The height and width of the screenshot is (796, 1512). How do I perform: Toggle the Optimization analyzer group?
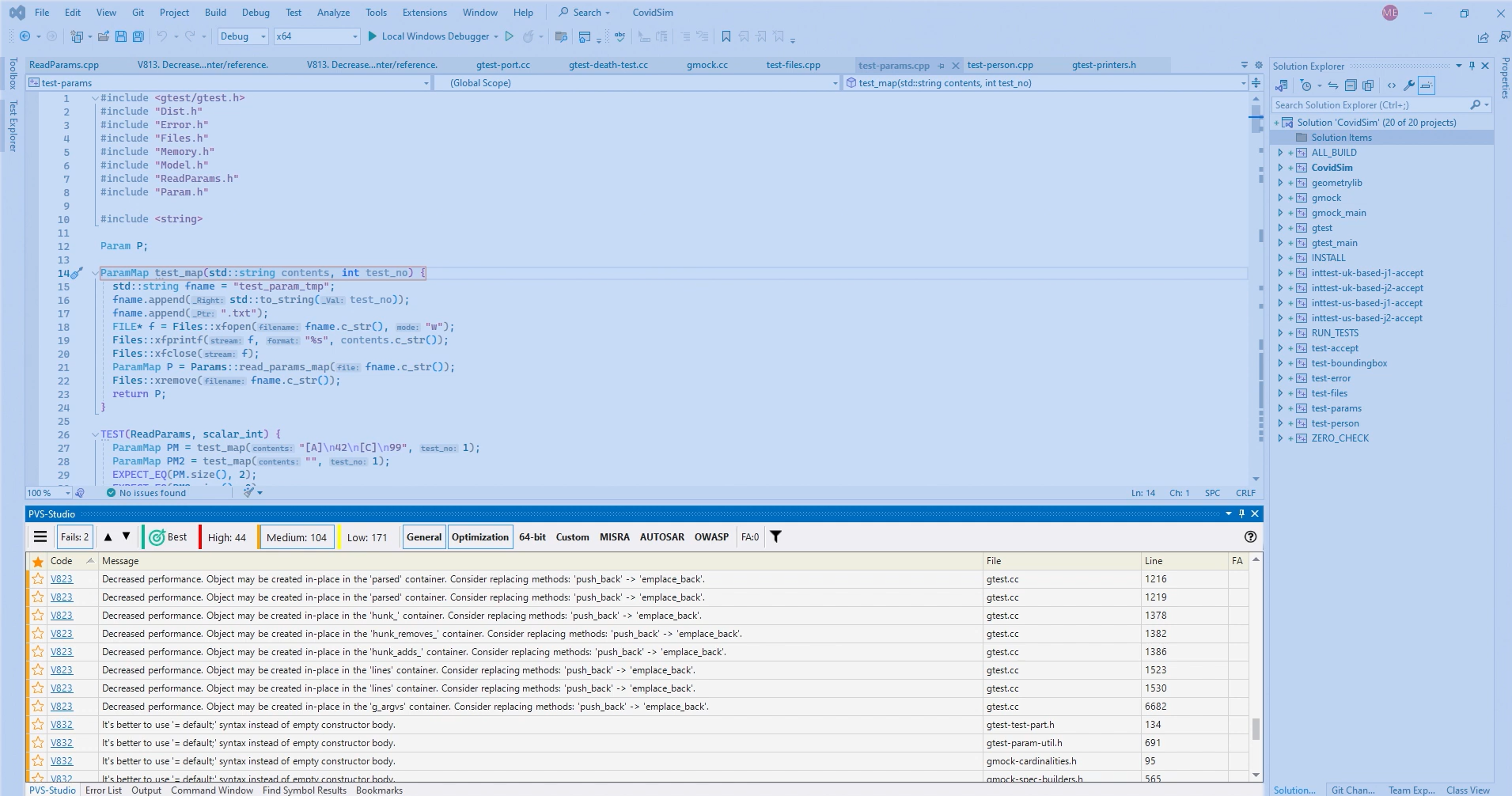point(480,537)
